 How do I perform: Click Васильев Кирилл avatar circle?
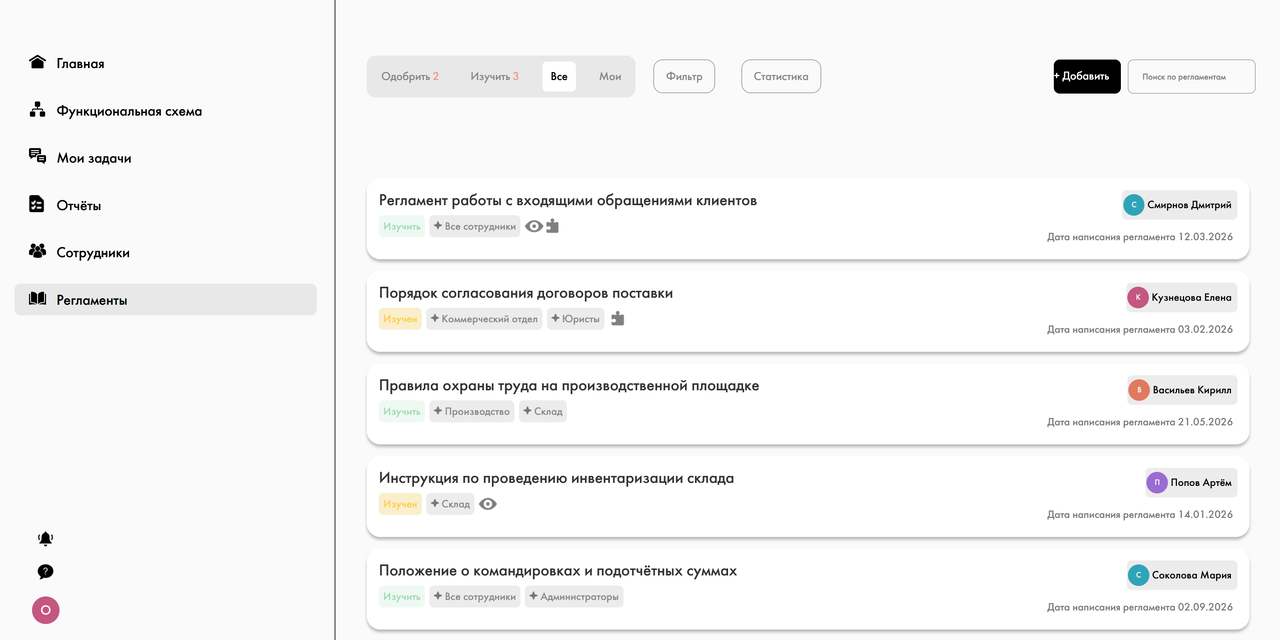click(1139, 390)
